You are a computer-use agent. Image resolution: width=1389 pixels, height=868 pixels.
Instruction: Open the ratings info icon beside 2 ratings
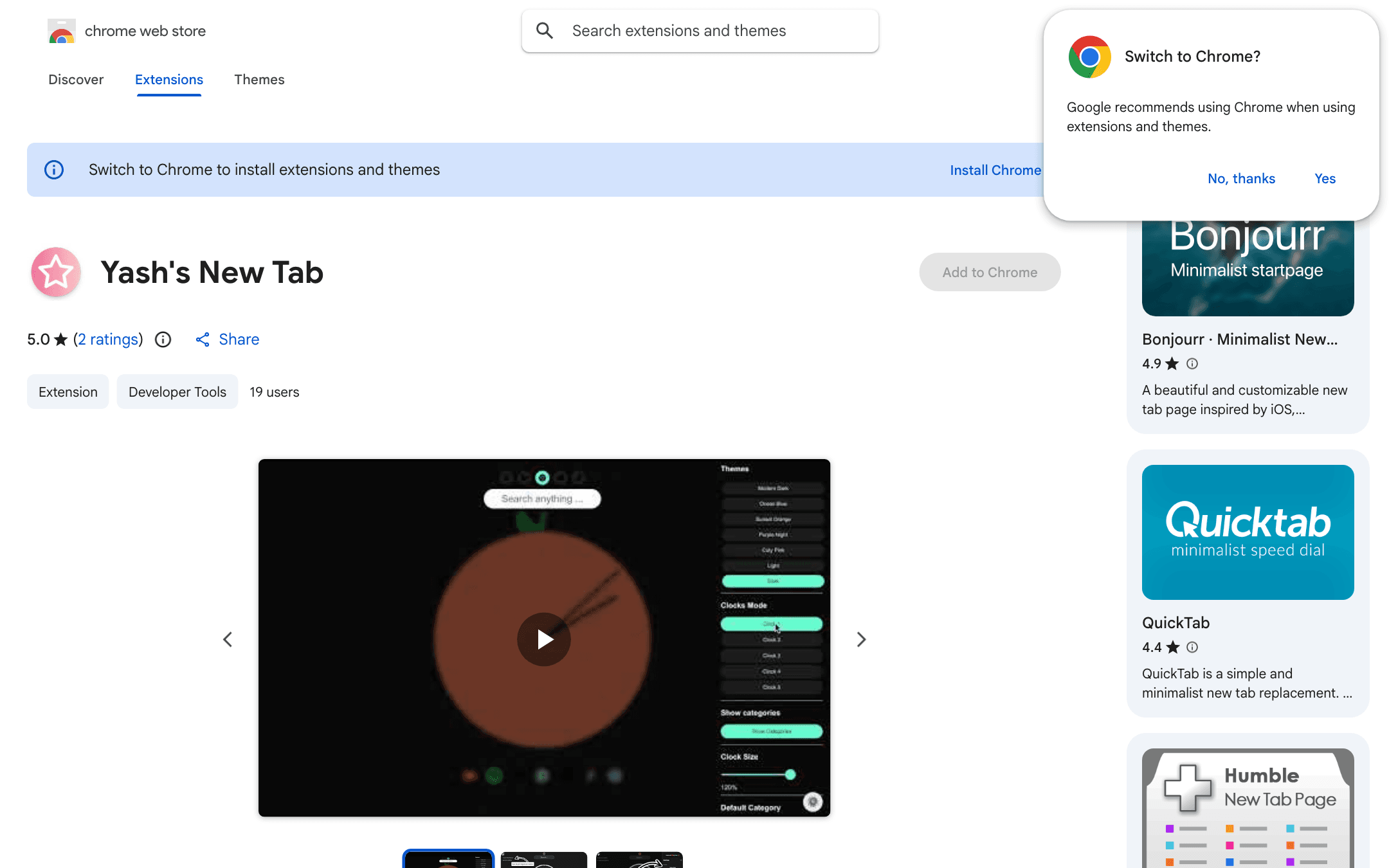pyautogui.click(x=163, y=339)
